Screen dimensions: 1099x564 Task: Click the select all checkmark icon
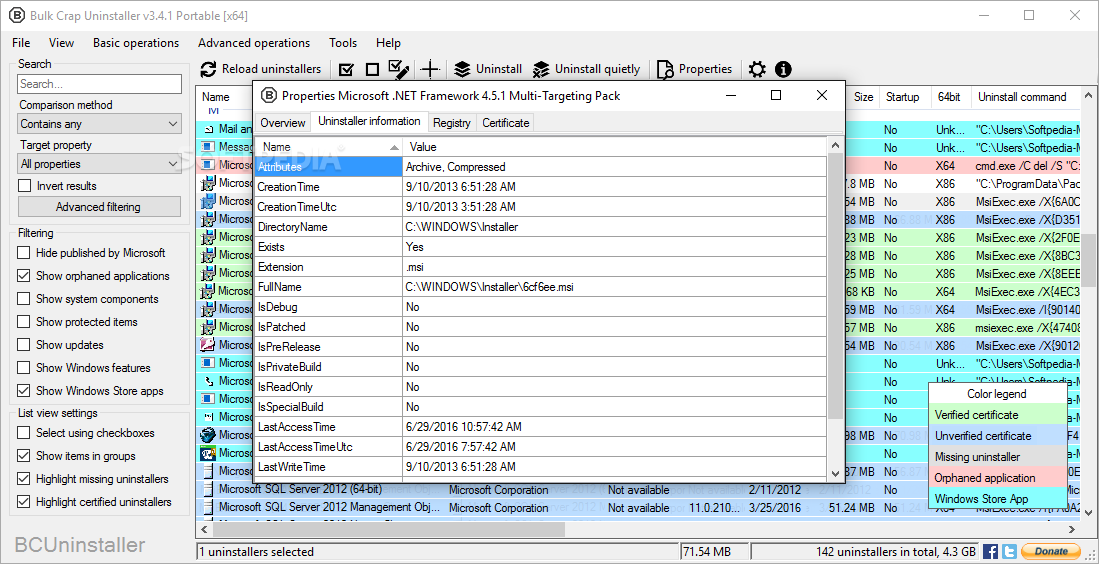coord(346,69)
